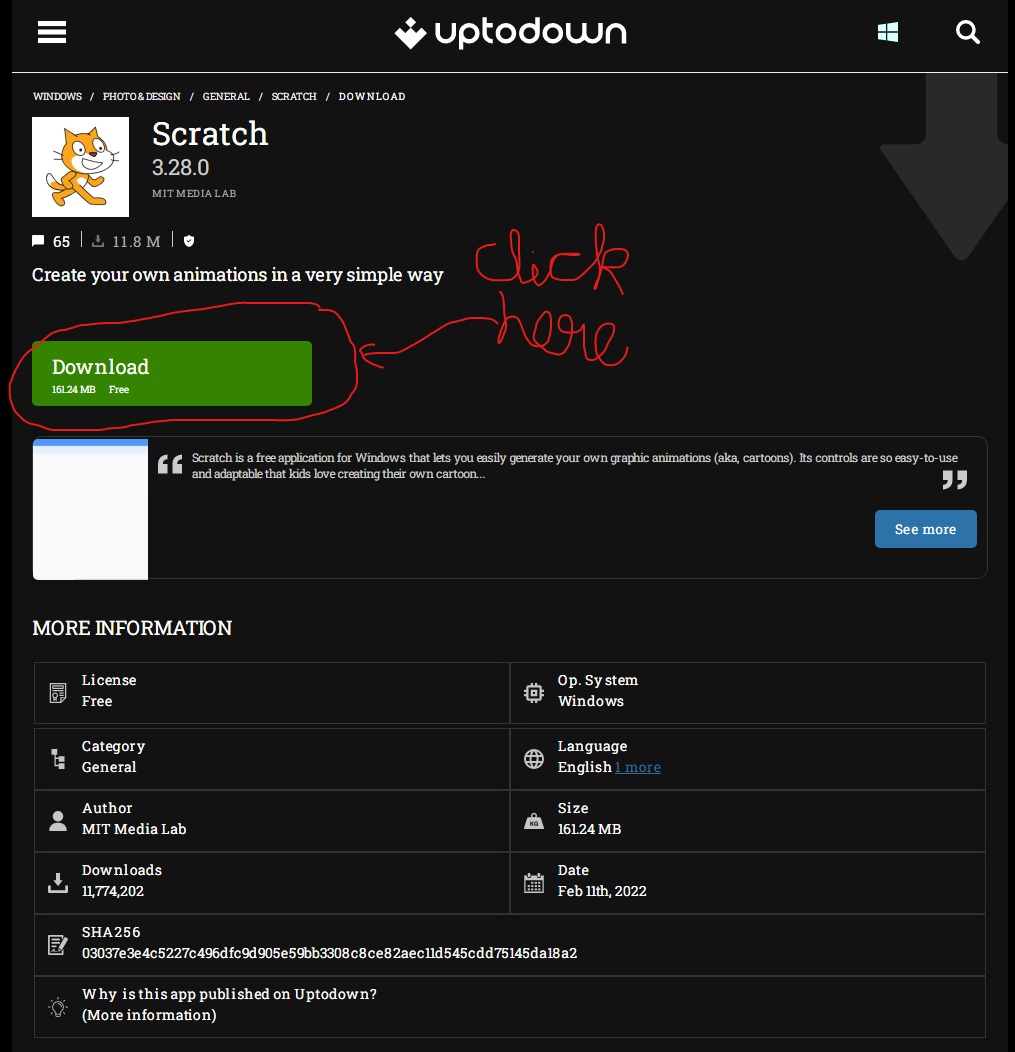Viewport: 1015px width, 1052px height.
Task: Expand languages via '1 more' link
Action: click(x=637, y=767)
